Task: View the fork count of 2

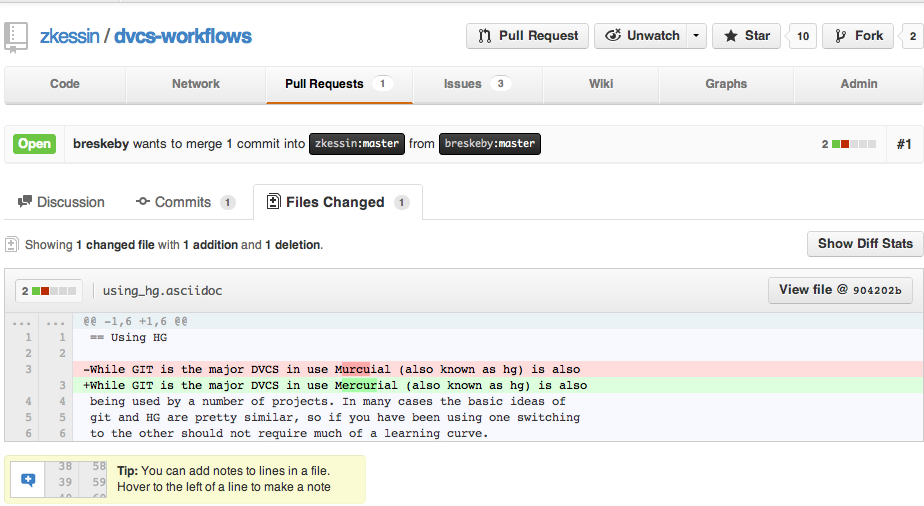Action: click(x=912, y=36)
